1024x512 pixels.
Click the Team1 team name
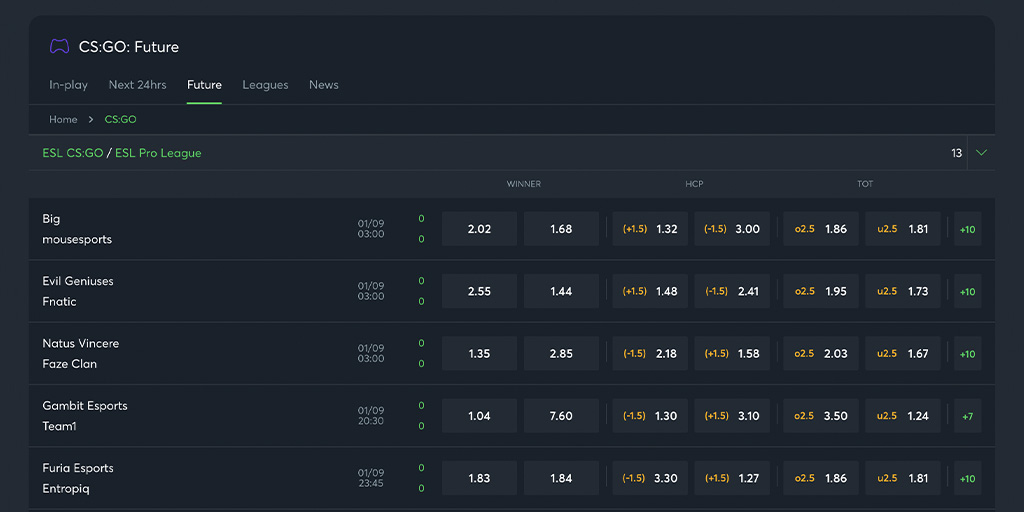click(x=59, y=426)
